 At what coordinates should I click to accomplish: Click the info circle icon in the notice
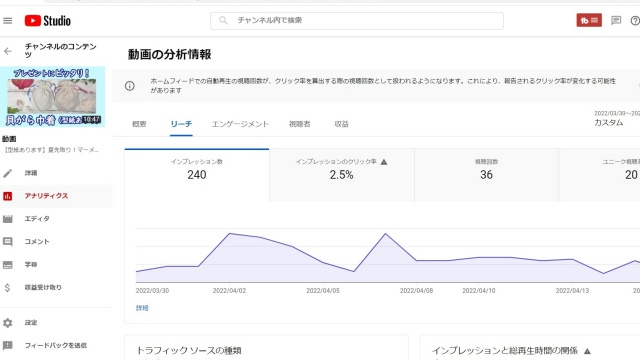[x=130, y=86]
